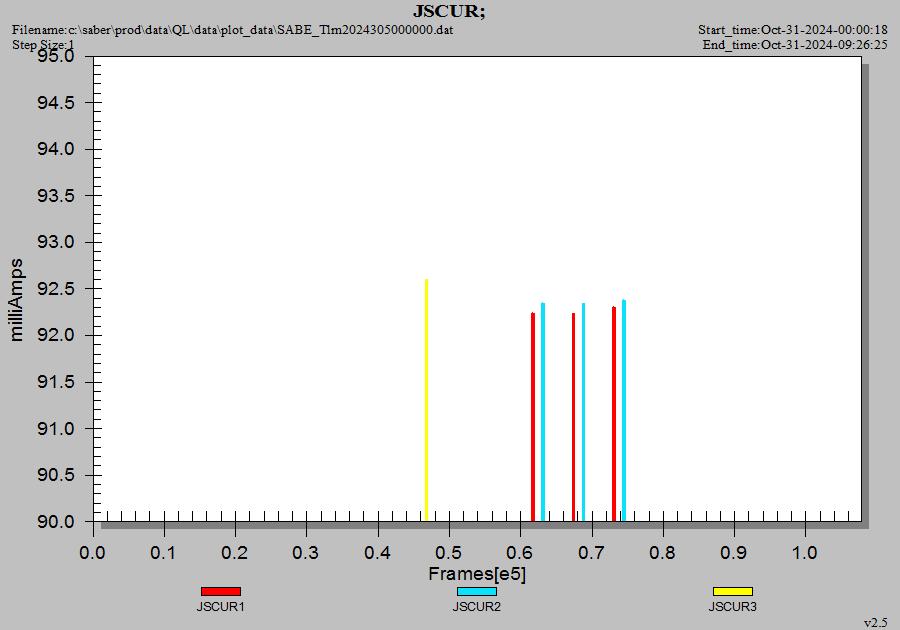
Task: Click the cyan JSCUR2 legend swatch
Action: coord(477,591)
